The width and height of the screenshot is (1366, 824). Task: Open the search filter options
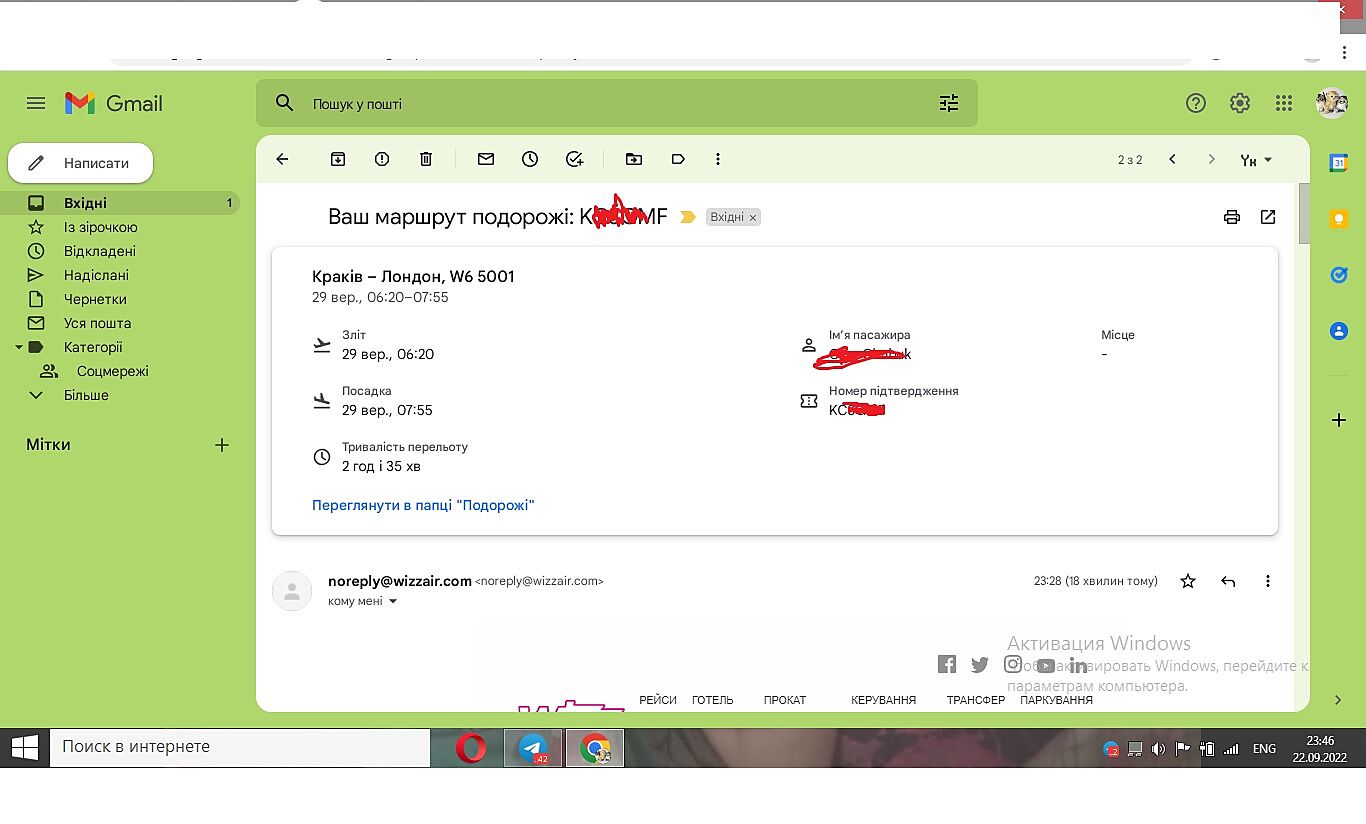pos(948,103)
